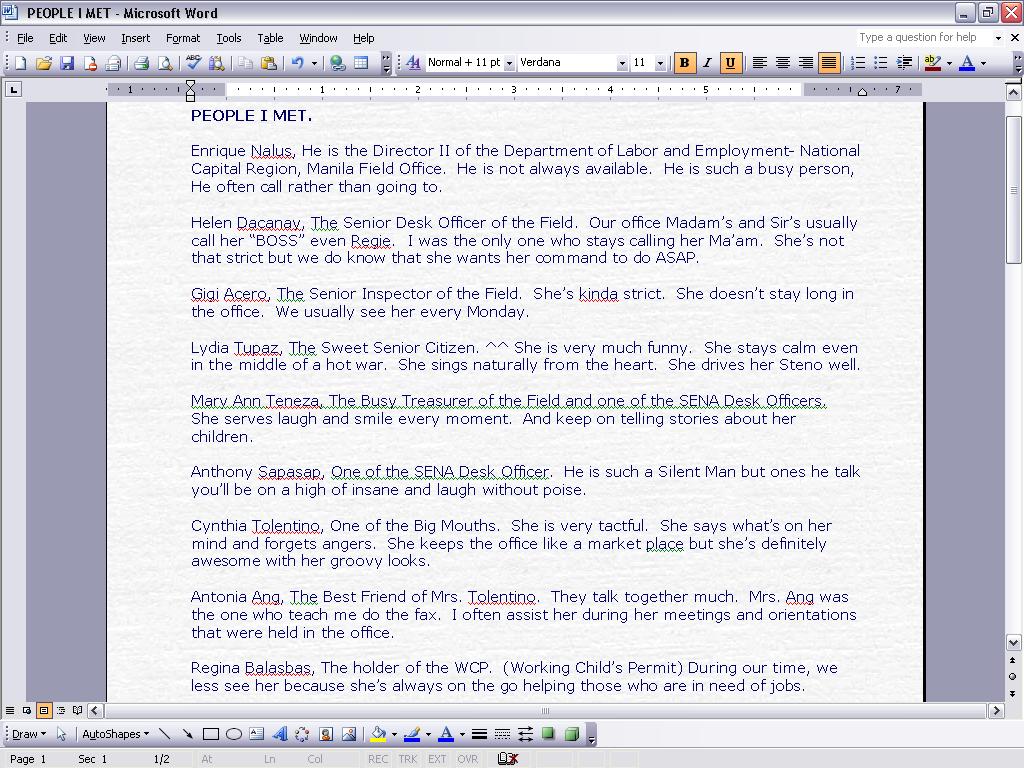This screenshot has width=1024, height=768.
Task: Open the File menu
Action: pyautogui.click(x=25, y=38)
